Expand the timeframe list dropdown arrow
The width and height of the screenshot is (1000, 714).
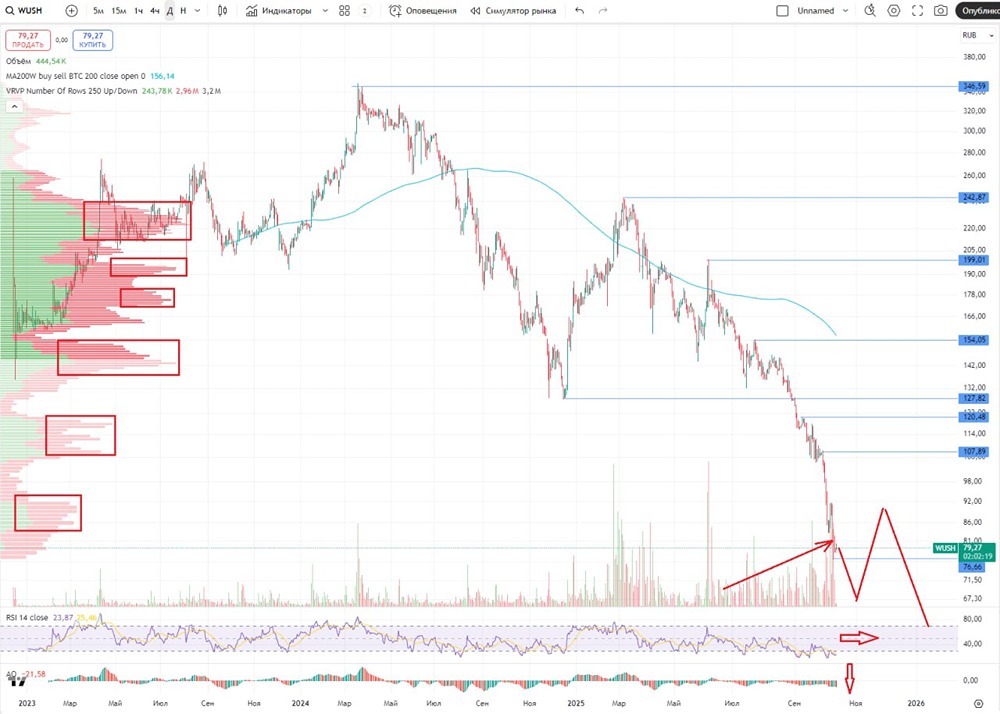tap(197, 11)
